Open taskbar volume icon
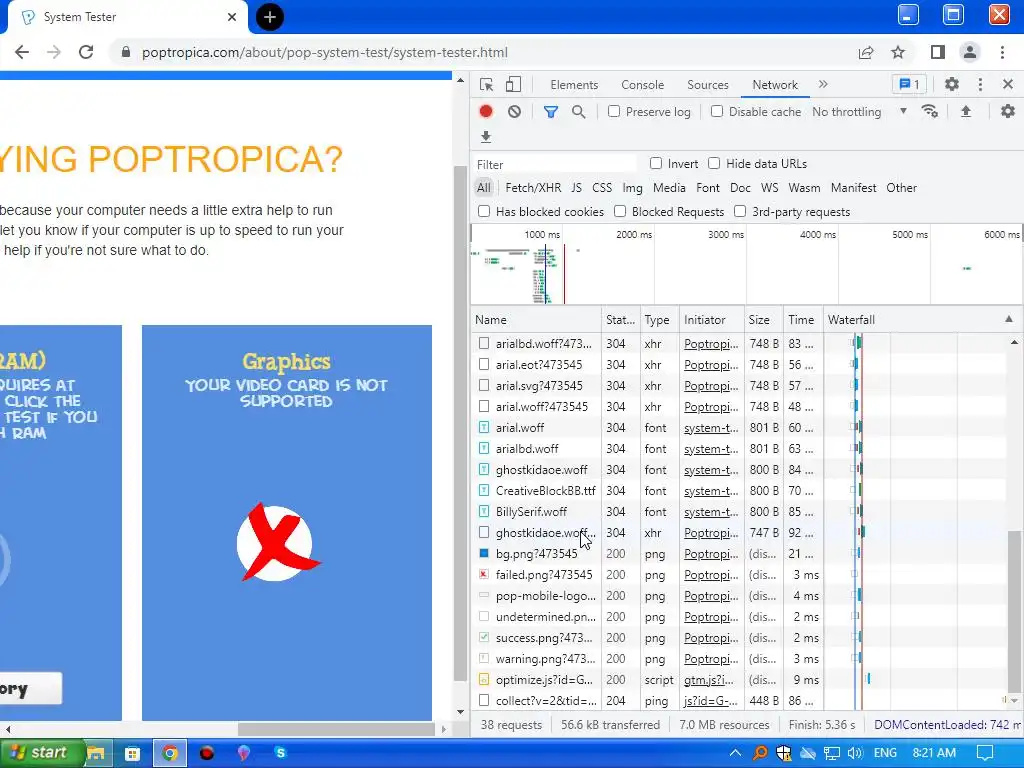The width and height of the screenshot is (1024, 768). pyautogui.click(x=855, y=753)
